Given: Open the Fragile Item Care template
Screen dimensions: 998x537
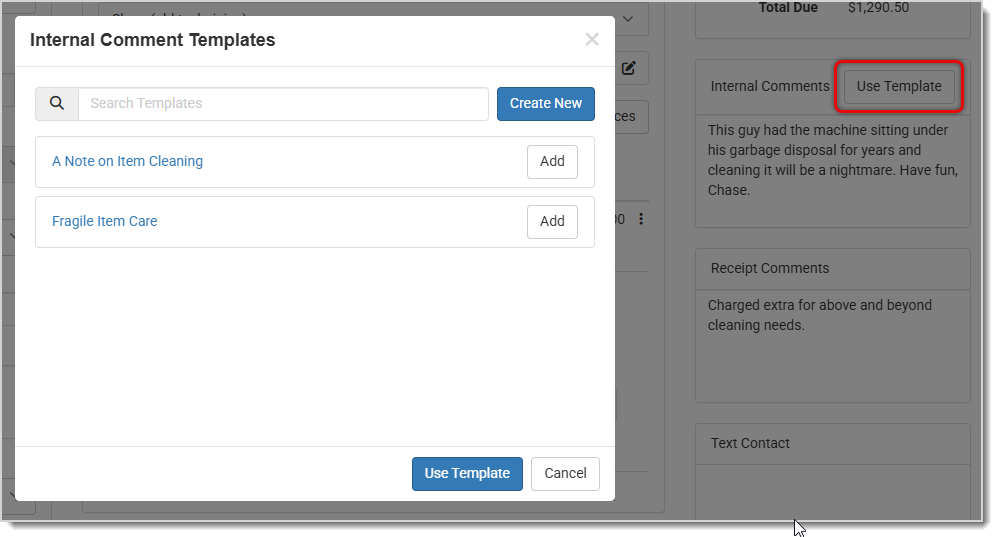Looking at the screenshot, I should coord(105,222).
